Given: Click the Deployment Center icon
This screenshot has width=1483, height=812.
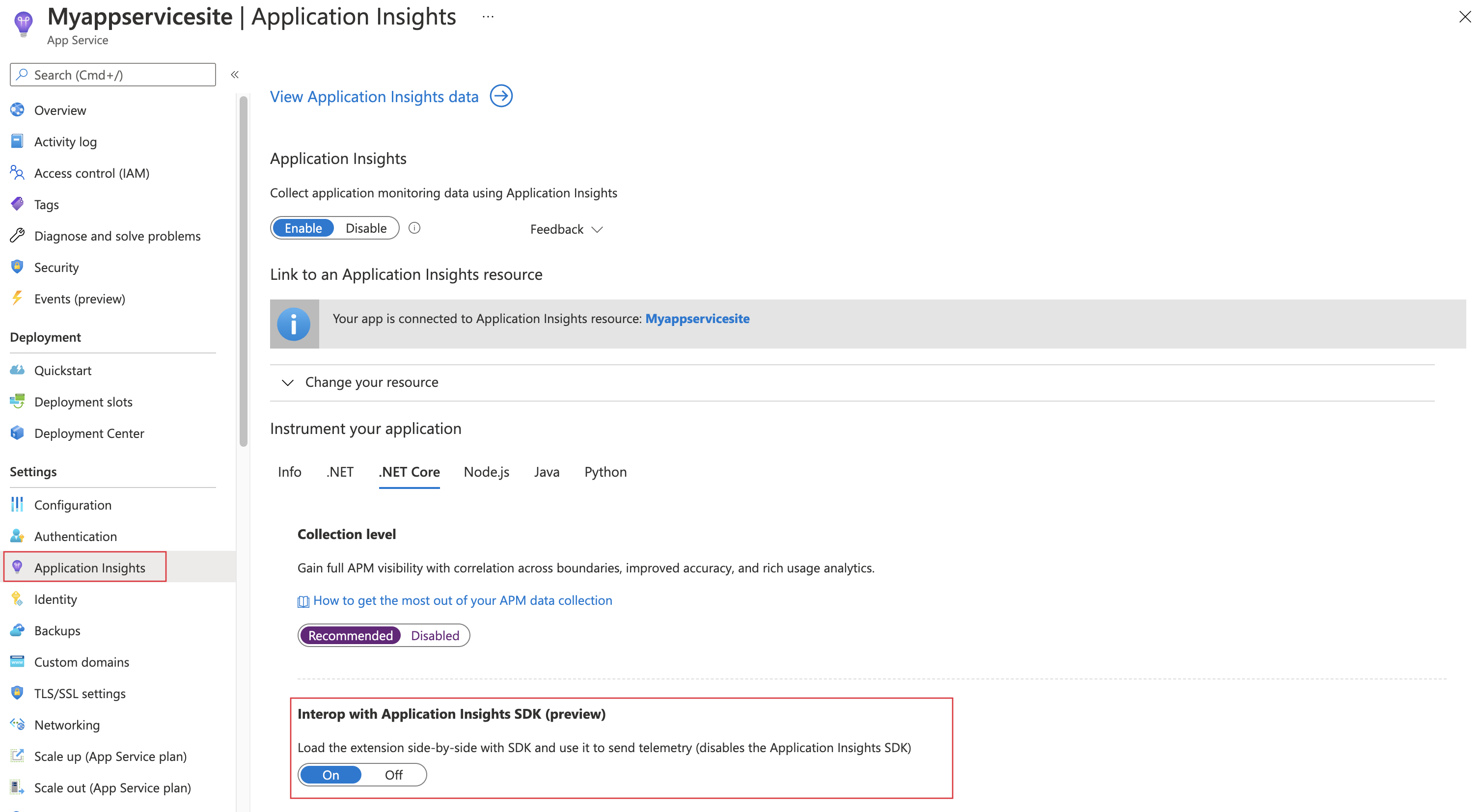Looking at the screenshot, I should click(x=18, y=433).
